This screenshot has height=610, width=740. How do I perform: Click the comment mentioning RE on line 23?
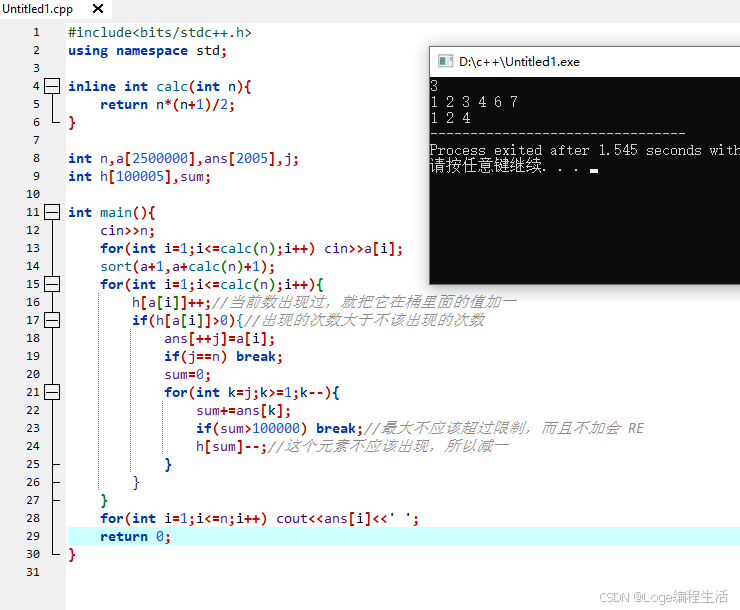(x=504, y=428)
